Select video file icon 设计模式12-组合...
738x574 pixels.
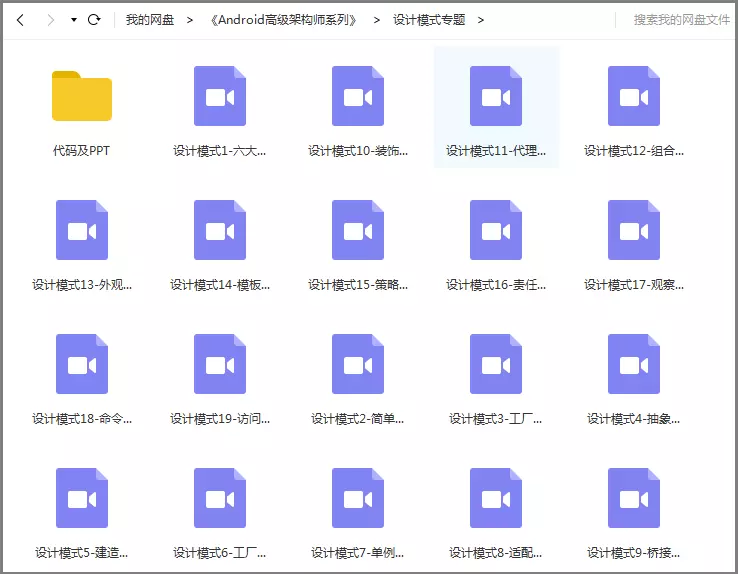[634, 96]
